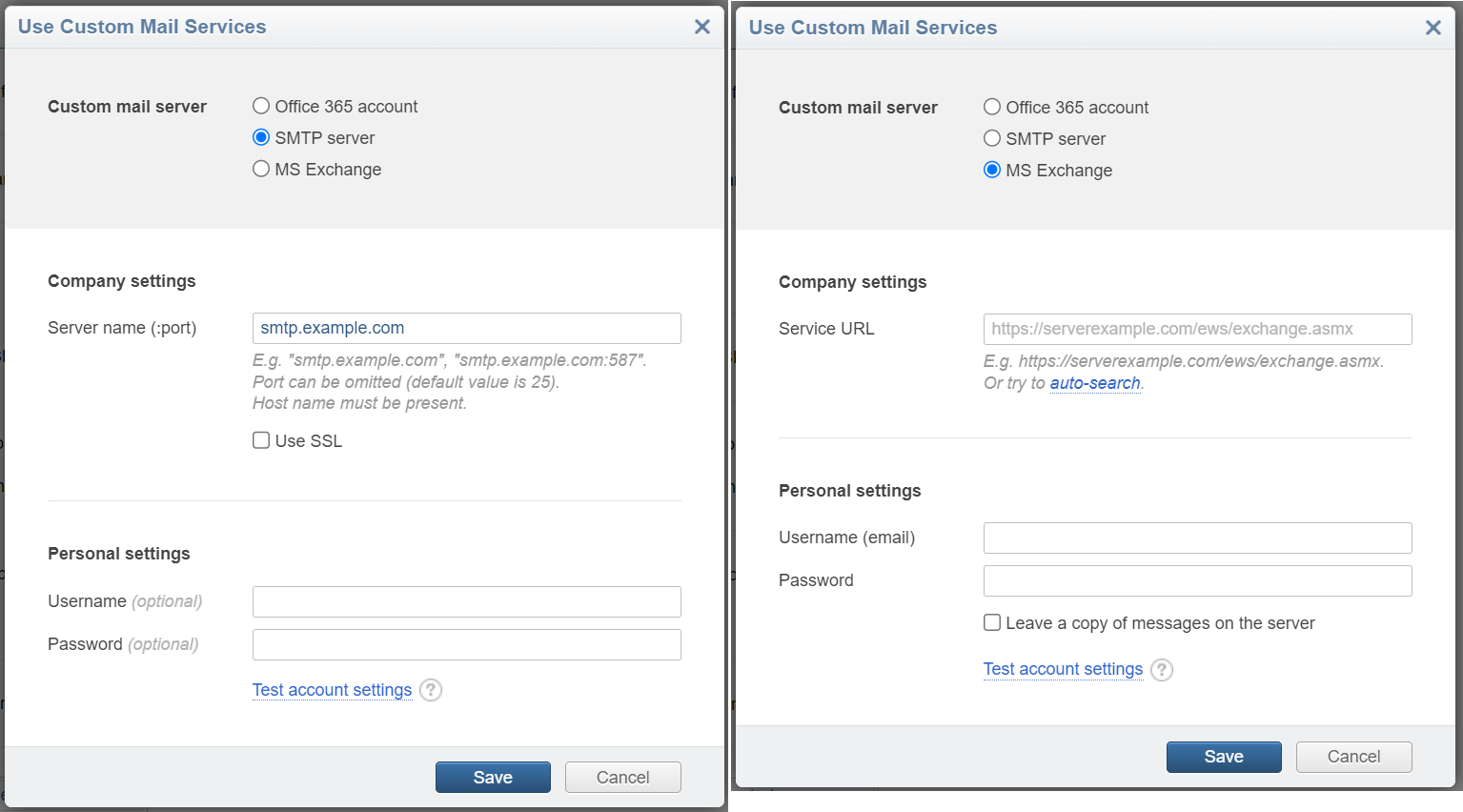Enable the Use SSL checkbox
This screenshot has width=1463, height=812.
(261, 439)
